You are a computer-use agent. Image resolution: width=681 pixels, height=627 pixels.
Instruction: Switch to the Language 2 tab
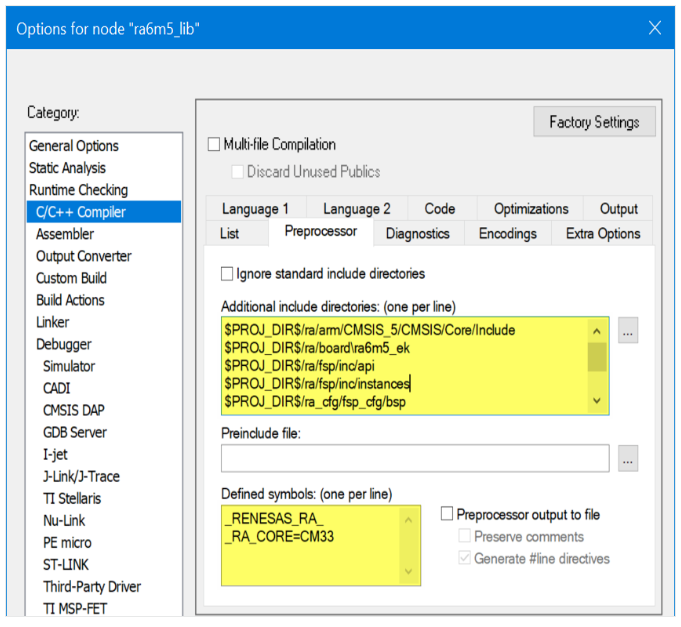pyautogui.click(x=357, y=209)
